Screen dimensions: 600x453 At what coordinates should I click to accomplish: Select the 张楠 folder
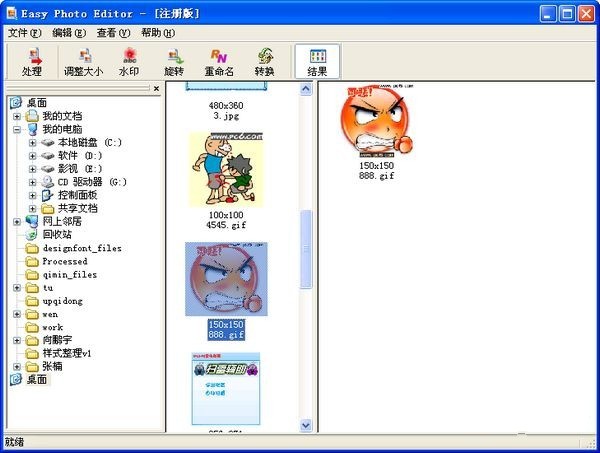tap(52, 367)
